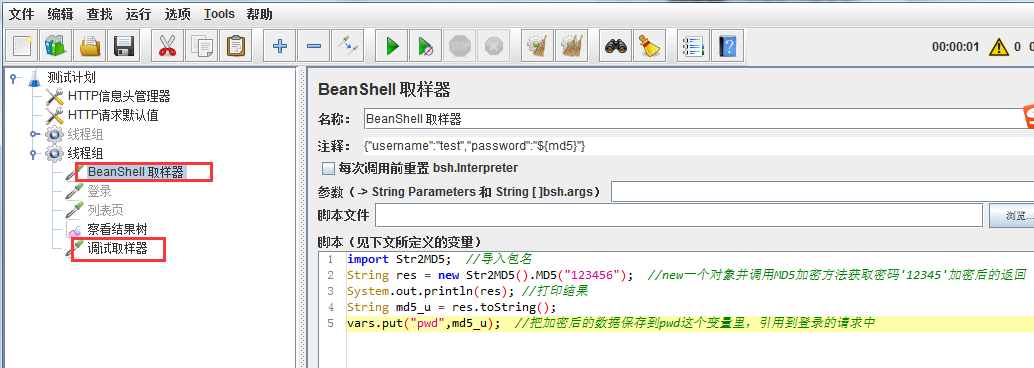Click the elapsed time 00:00:01
Image resolution: width=1034 pixels, height=368 pixels.
[956, 47]
